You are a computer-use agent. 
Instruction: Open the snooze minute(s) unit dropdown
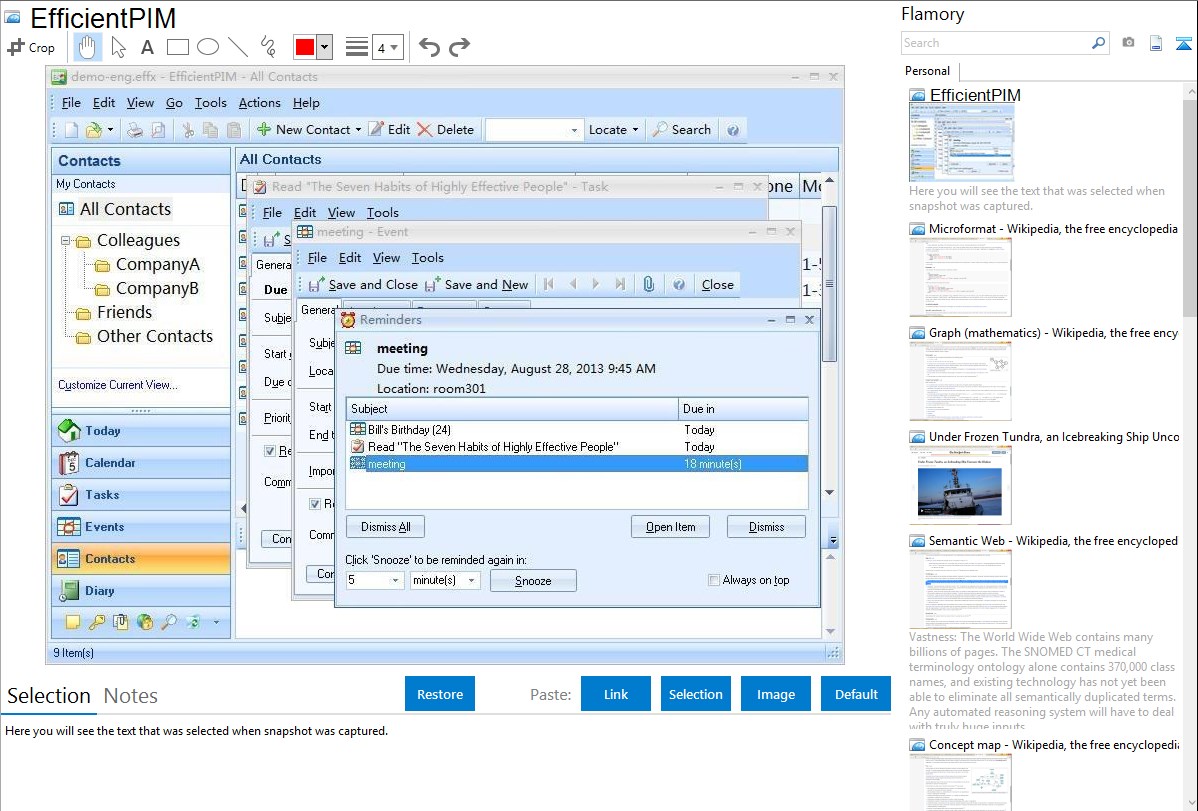pos(472,580)
